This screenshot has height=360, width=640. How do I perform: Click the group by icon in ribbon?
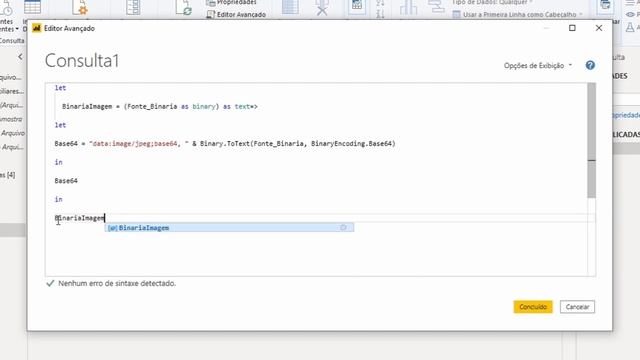coord(436,7)
